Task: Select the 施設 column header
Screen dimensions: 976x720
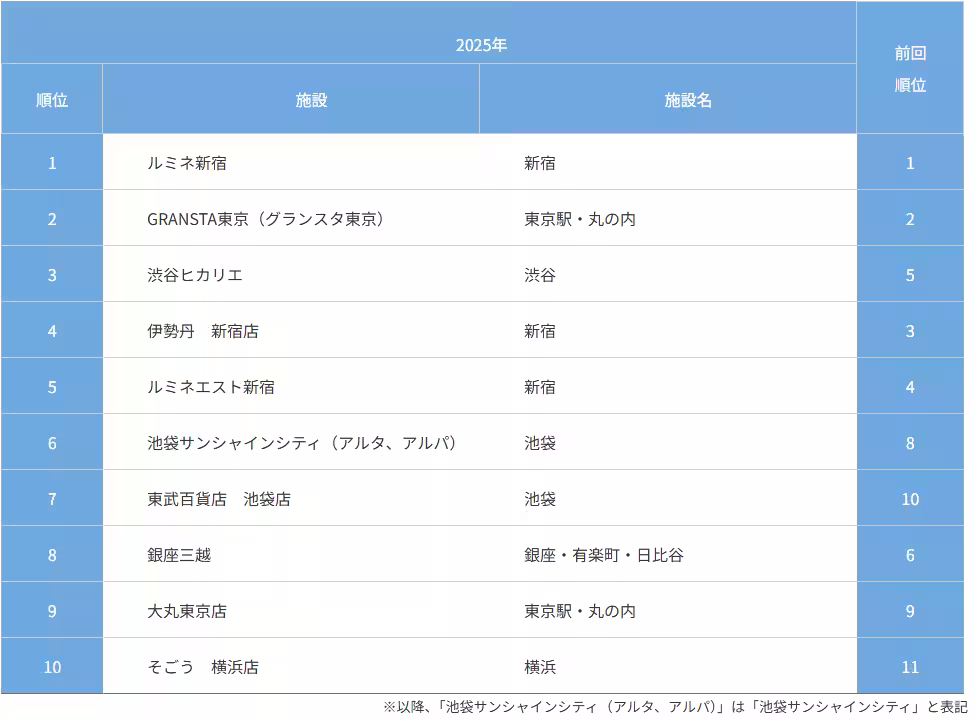Action: click(x=291, y=99)
